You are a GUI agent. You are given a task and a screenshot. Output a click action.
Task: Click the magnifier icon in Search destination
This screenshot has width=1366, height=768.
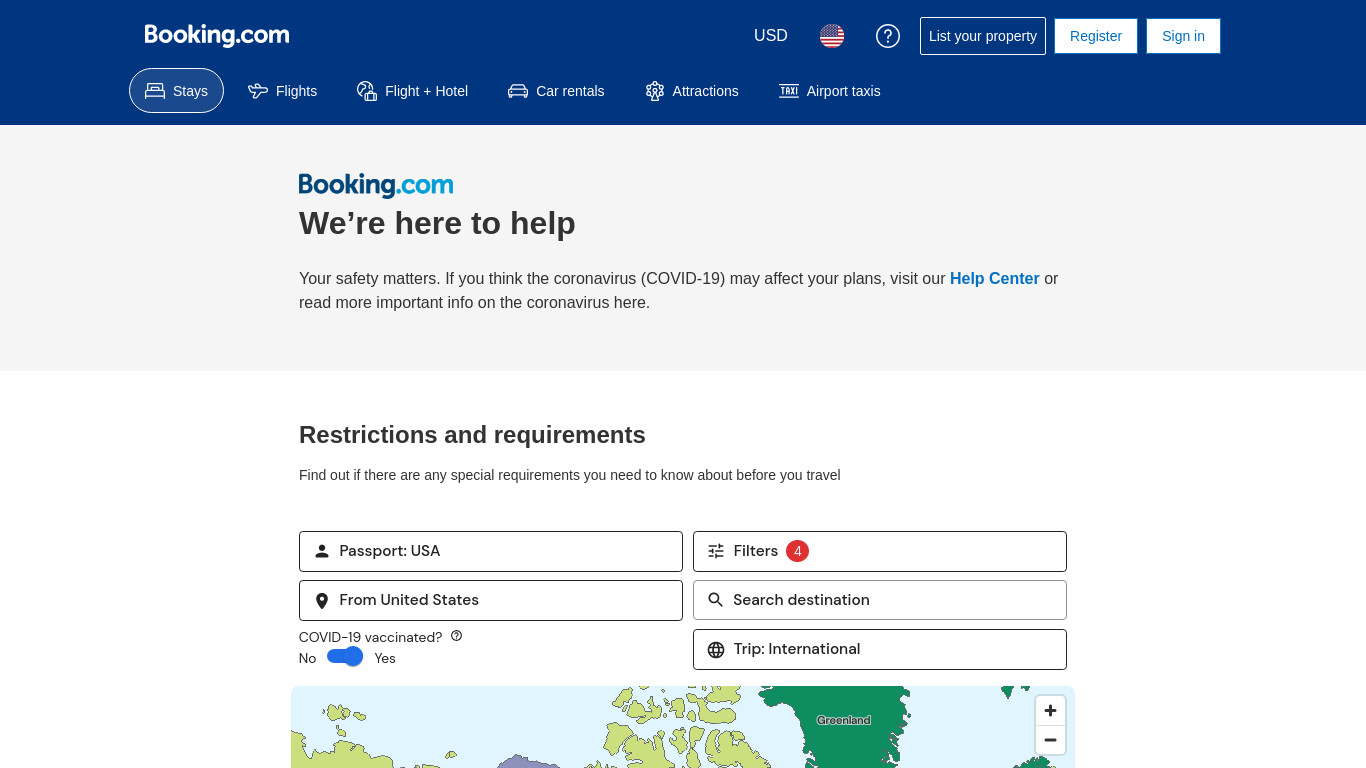coord(716,600)
